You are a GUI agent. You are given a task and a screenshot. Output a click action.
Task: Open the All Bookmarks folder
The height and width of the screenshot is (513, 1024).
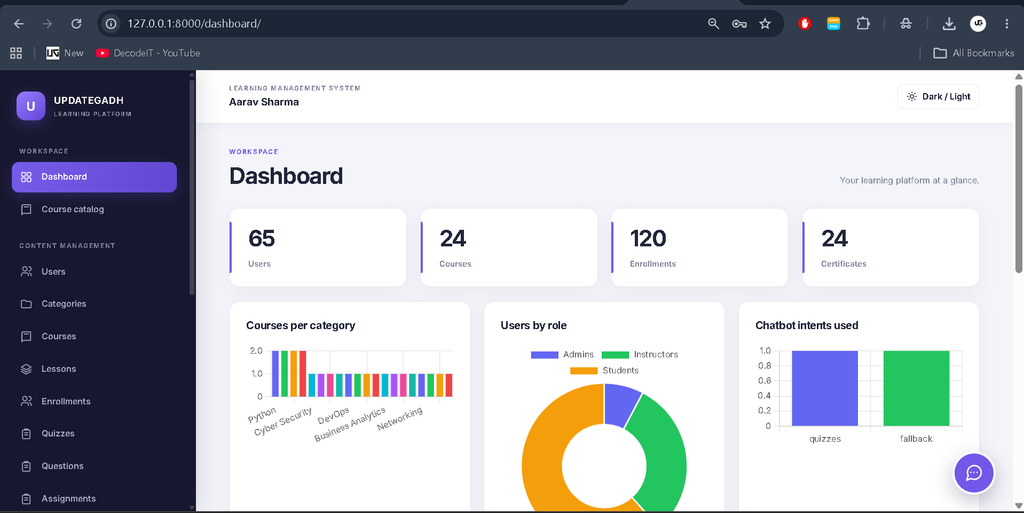(x=974, y=53)
